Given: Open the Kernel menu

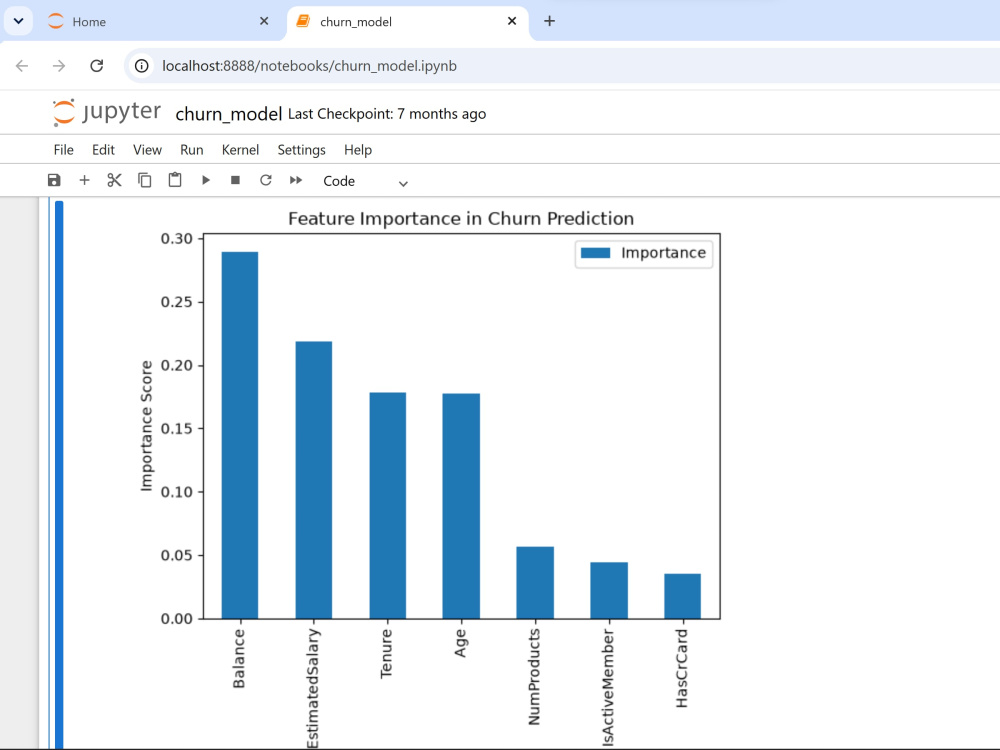Looking at the screenshot, I should click(x=240, y=150).
